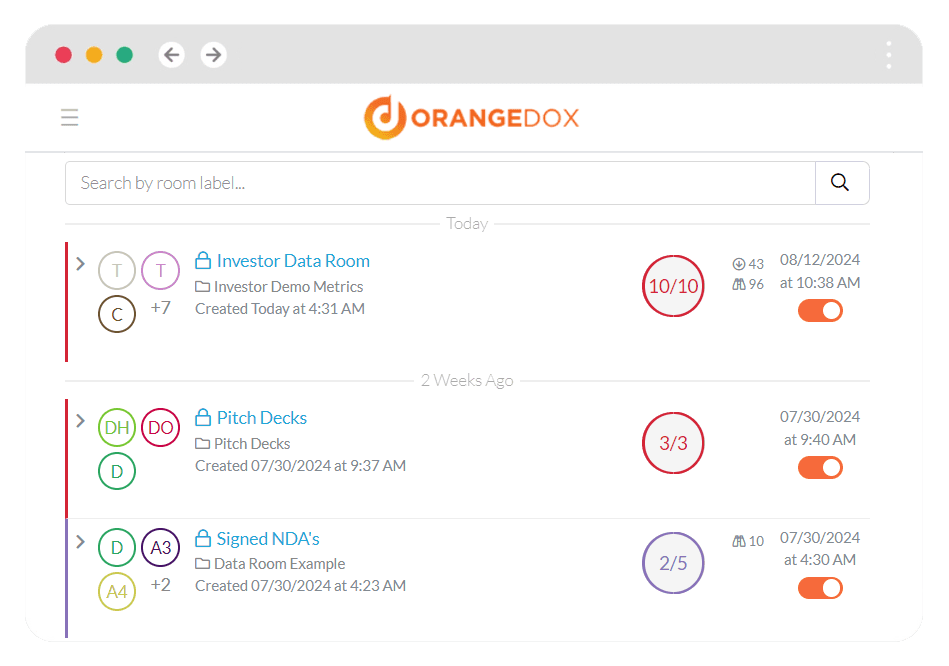Disable the Pitch Decks room toggle
Screen dimensions: 949x666
(x=820, y=467)
